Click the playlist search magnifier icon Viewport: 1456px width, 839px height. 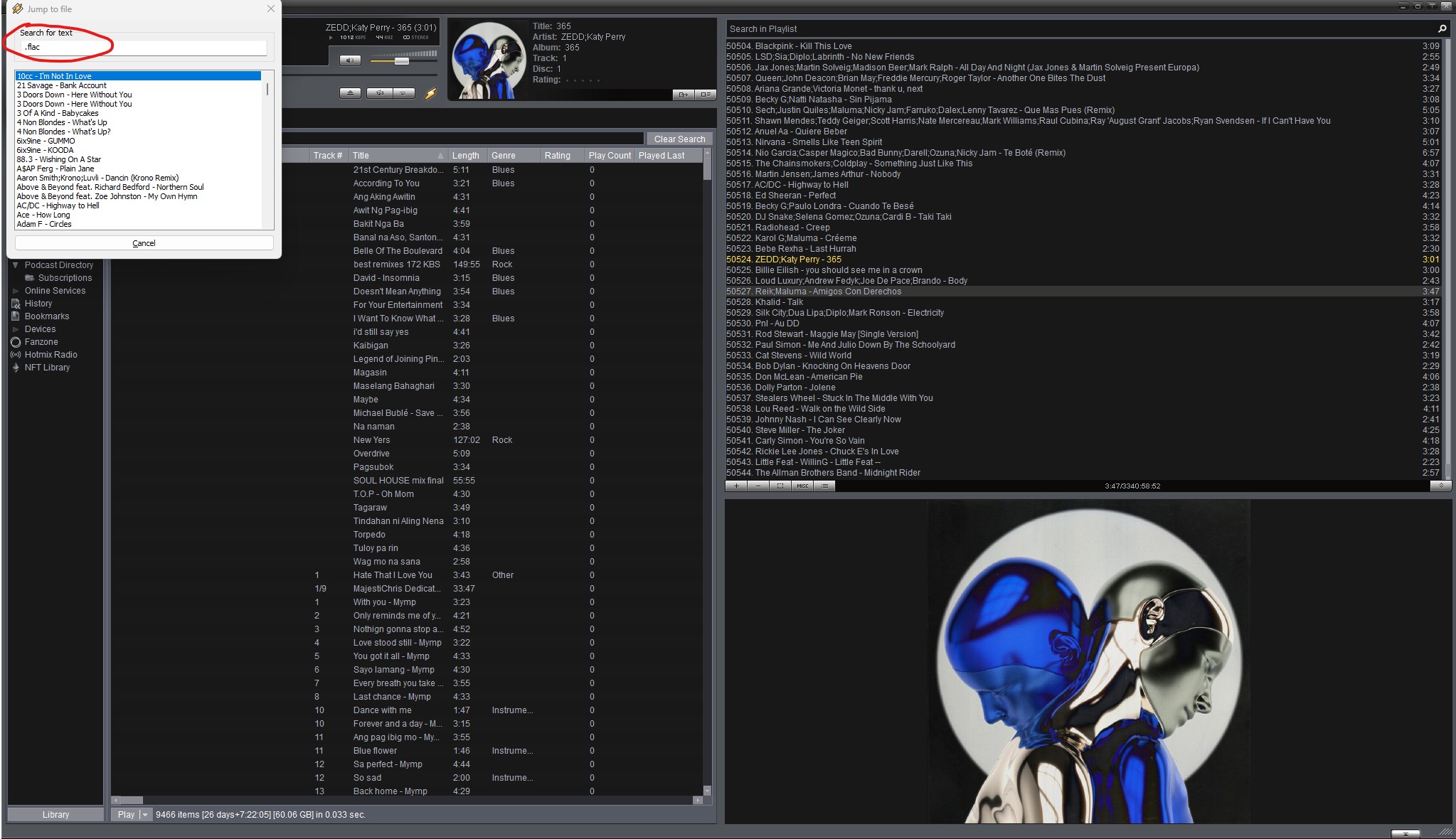tap(1442, 28)
